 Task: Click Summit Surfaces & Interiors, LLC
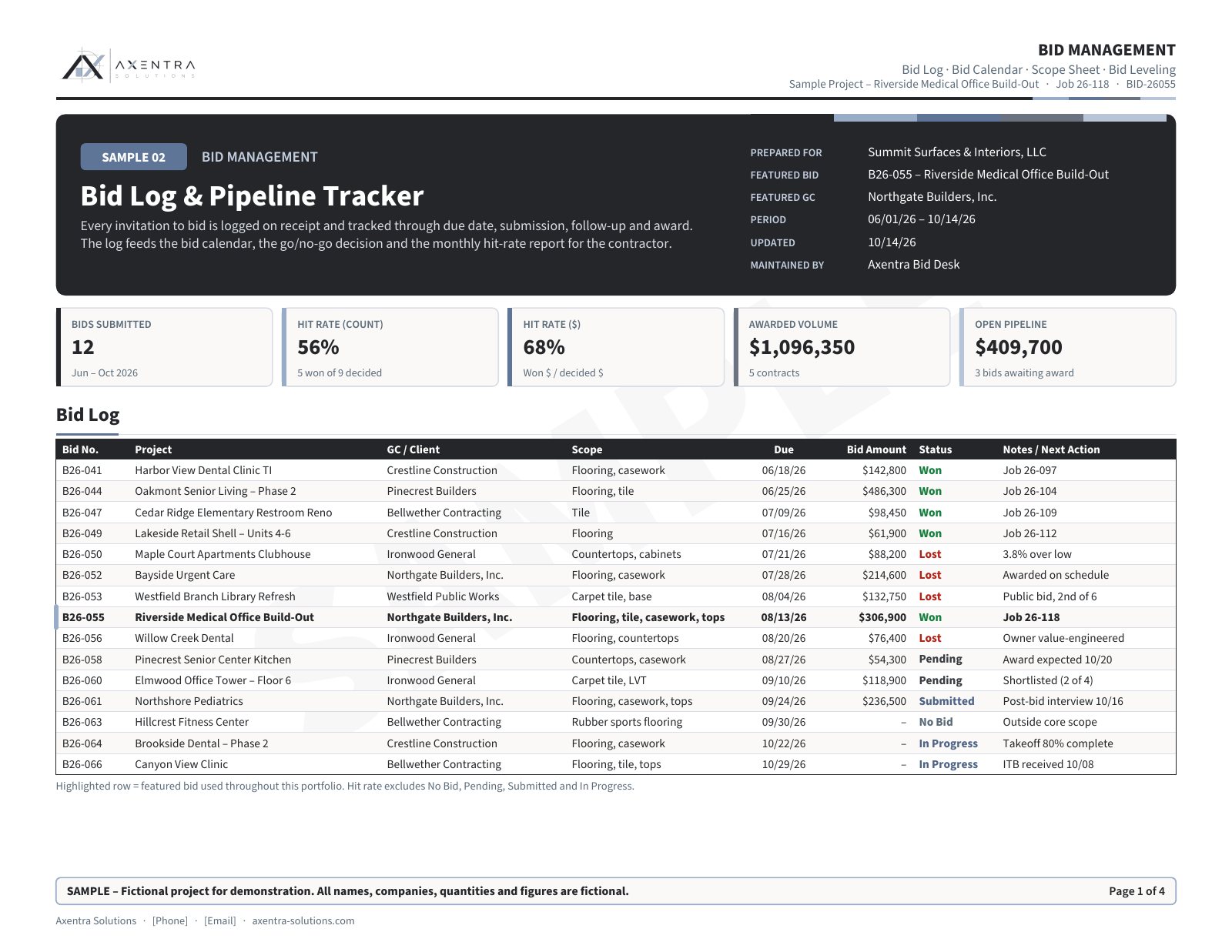pyautogui.click(x=957, y=152)
